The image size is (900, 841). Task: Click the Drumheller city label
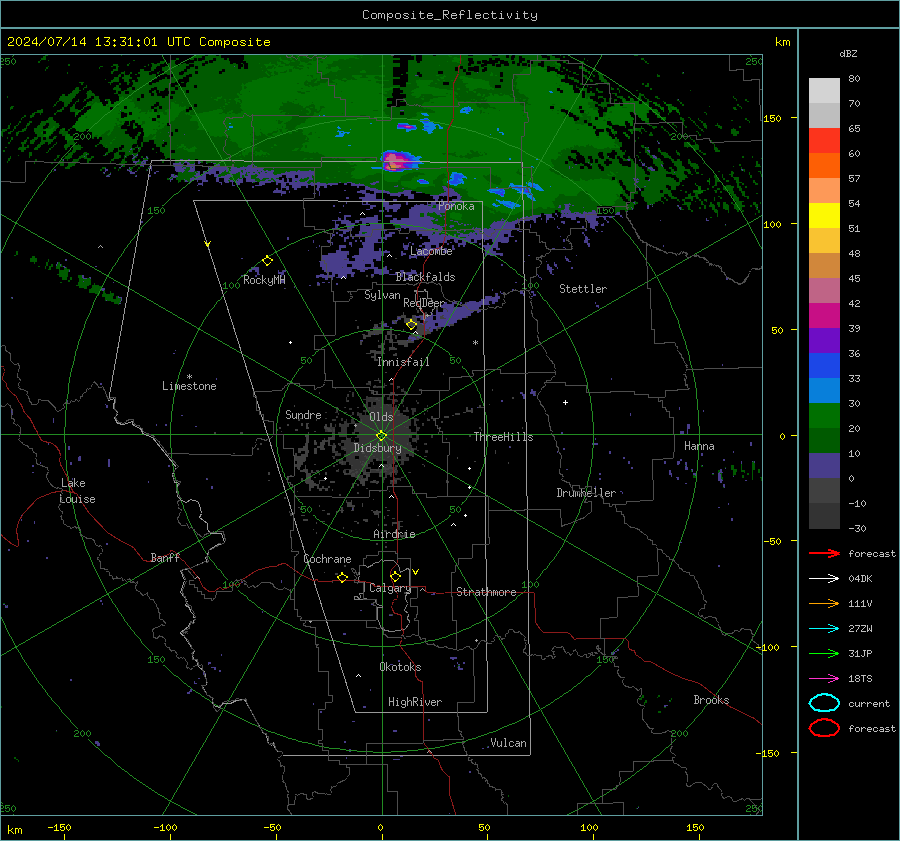586,493
